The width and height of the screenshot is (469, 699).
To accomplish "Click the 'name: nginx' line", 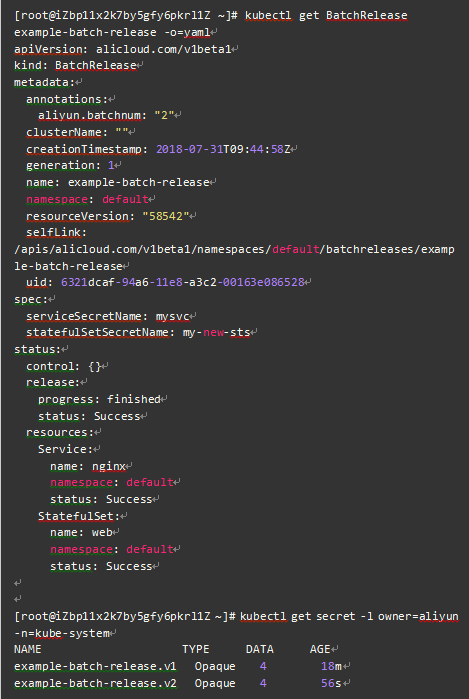I will pyautogui.click(x=88, y=466).
